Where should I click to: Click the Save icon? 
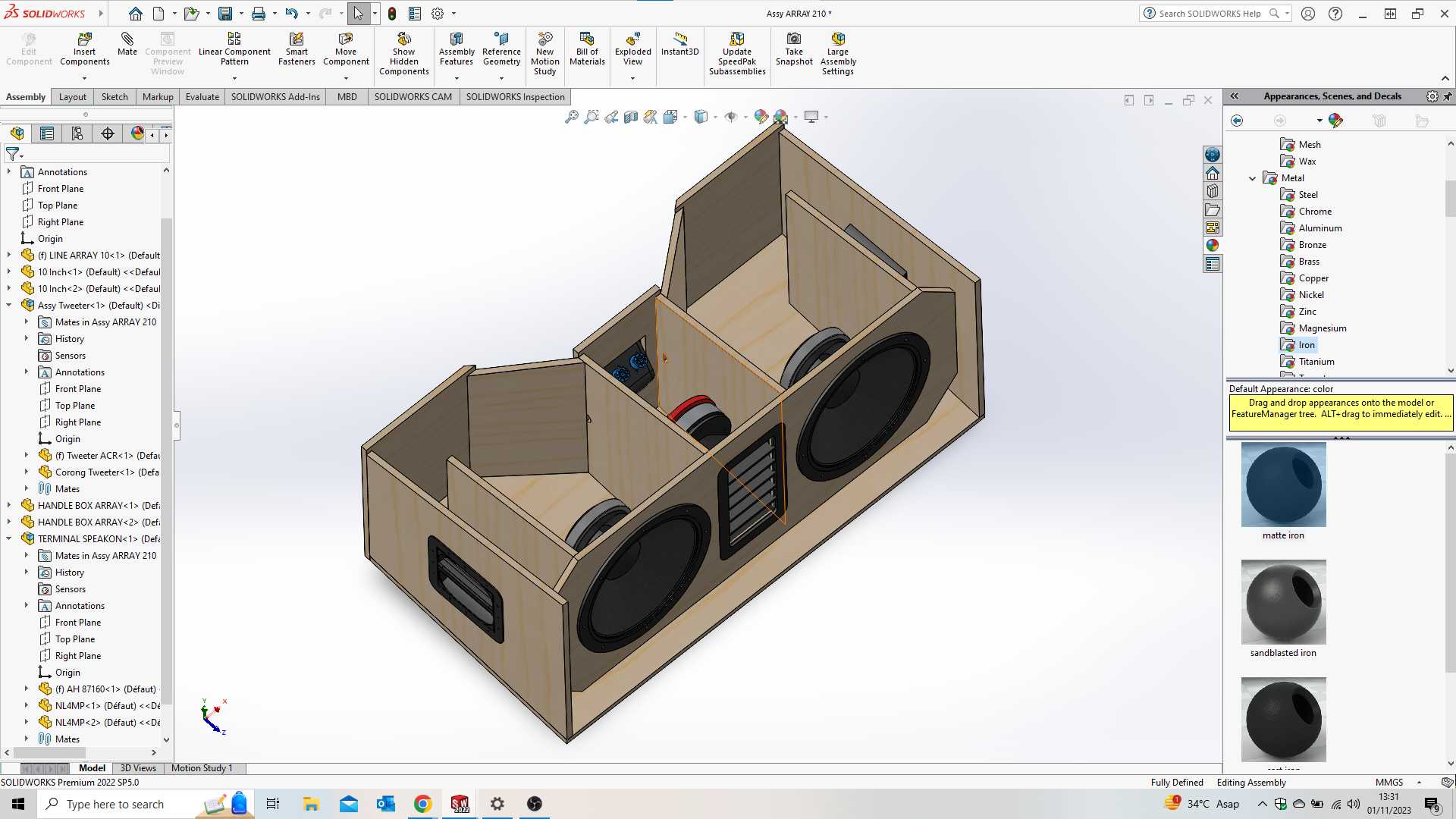point(225,14)
